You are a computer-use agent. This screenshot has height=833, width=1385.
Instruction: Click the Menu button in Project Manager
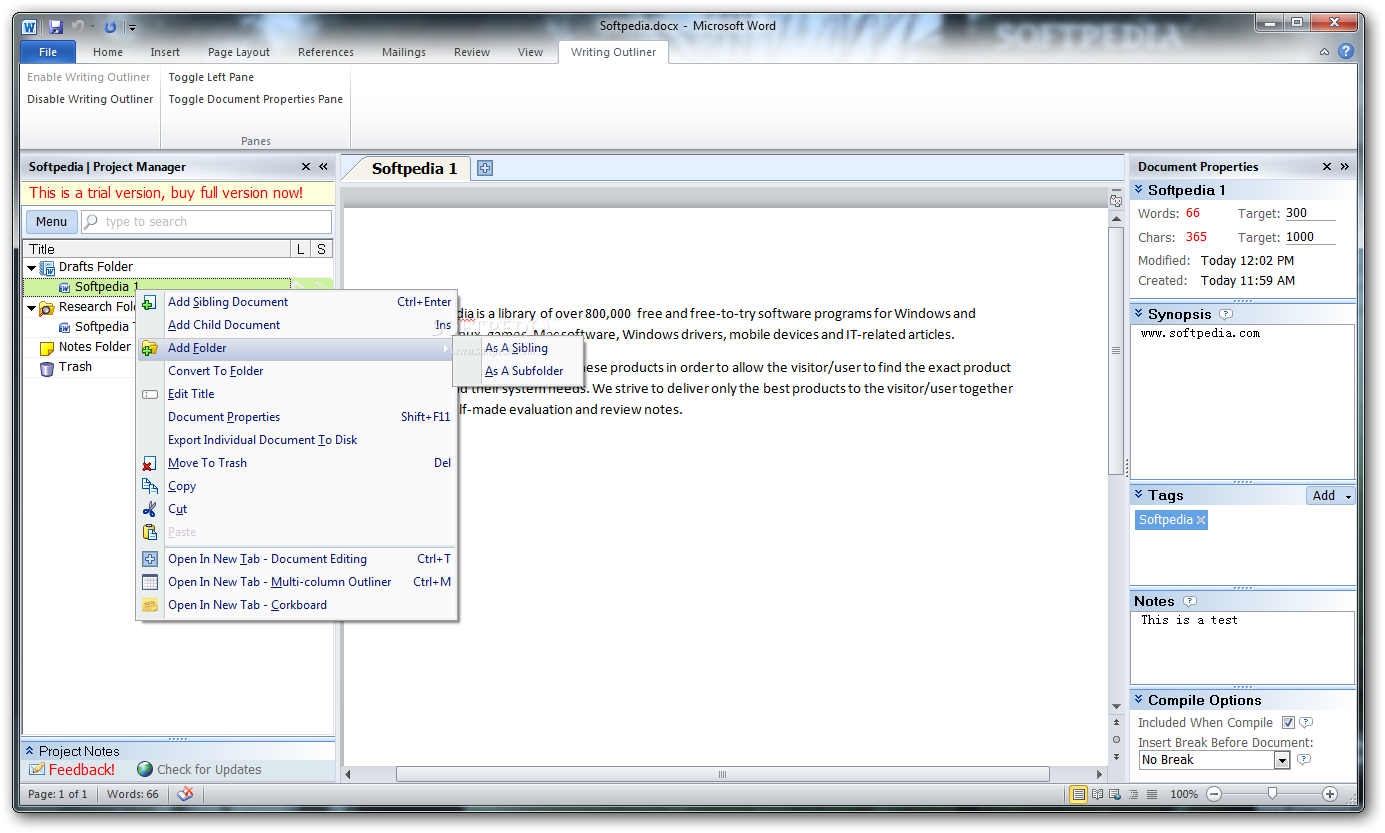pos(51,222)
